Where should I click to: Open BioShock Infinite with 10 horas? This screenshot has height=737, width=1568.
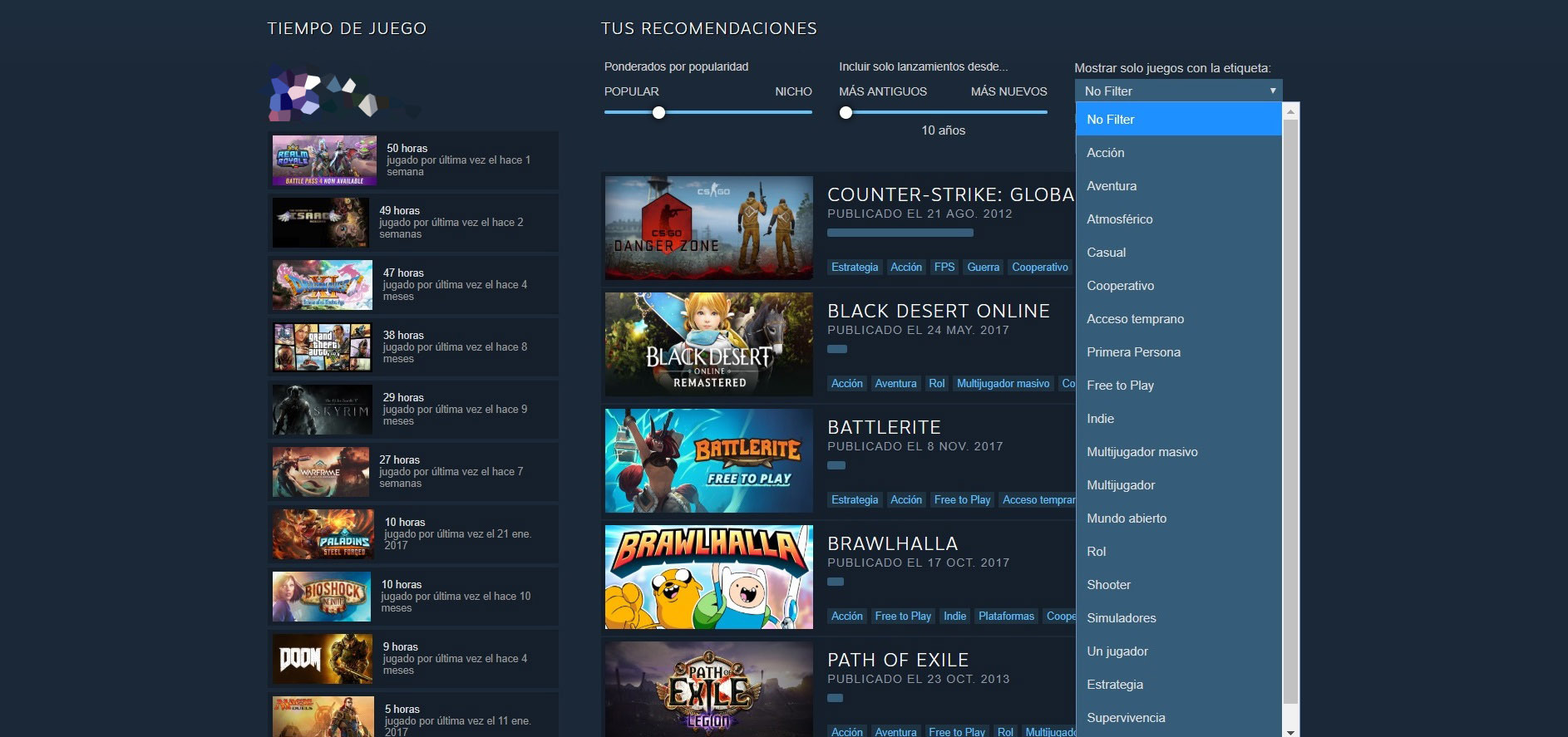(321, 597)
